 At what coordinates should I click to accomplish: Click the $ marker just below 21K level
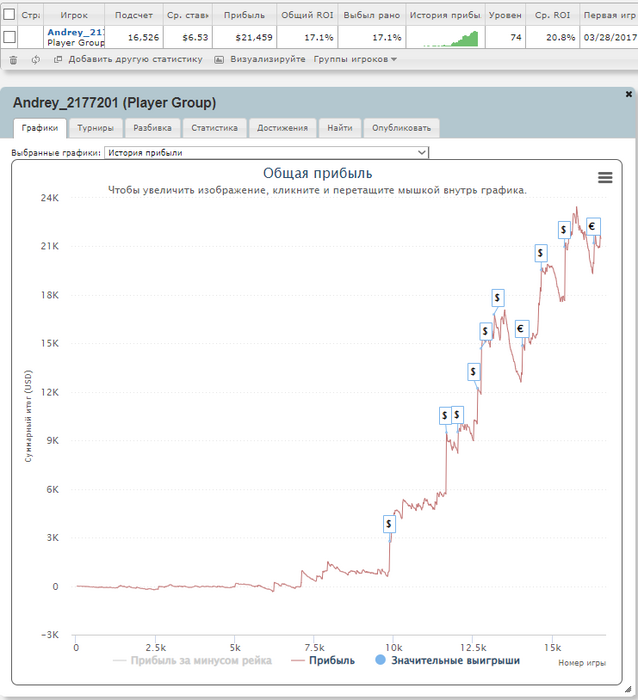click(541, 253)
